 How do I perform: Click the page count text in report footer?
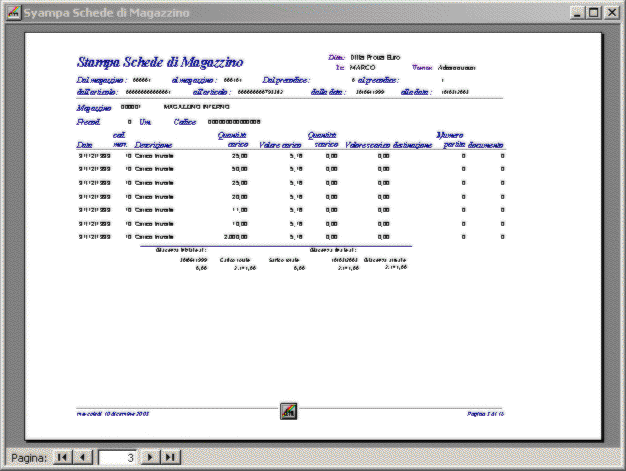[485, 414]
